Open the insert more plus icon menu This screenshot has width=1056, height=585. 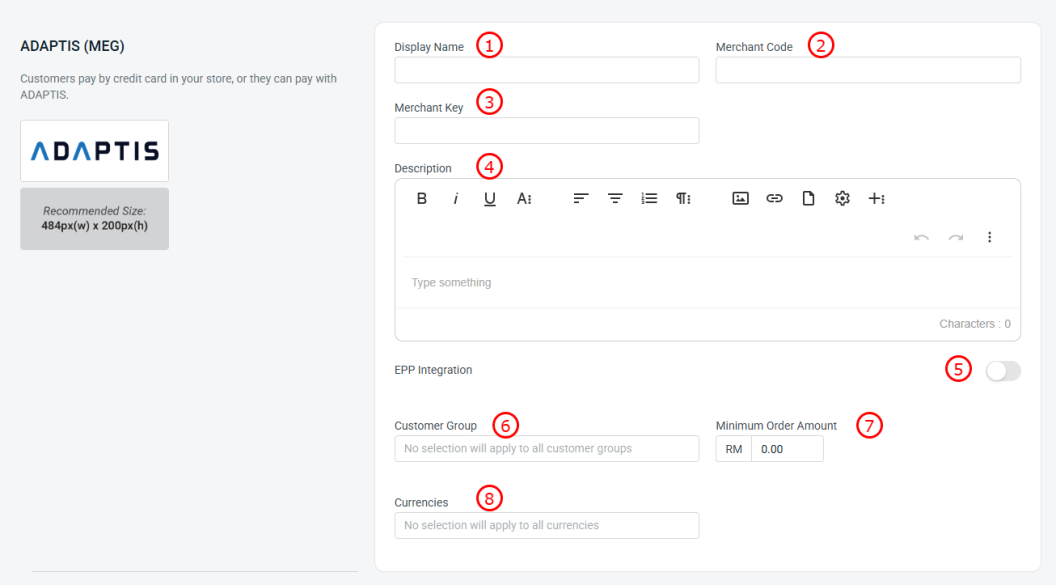coord(876,199)
